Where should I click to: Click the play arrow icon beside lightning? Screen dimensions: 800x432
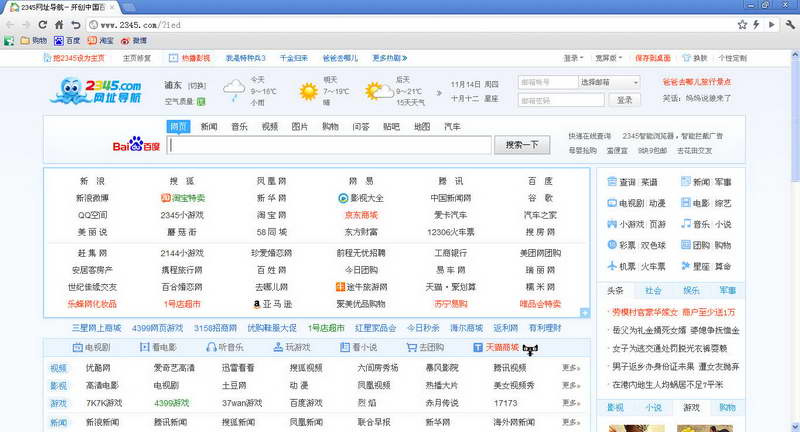(772, 24)
